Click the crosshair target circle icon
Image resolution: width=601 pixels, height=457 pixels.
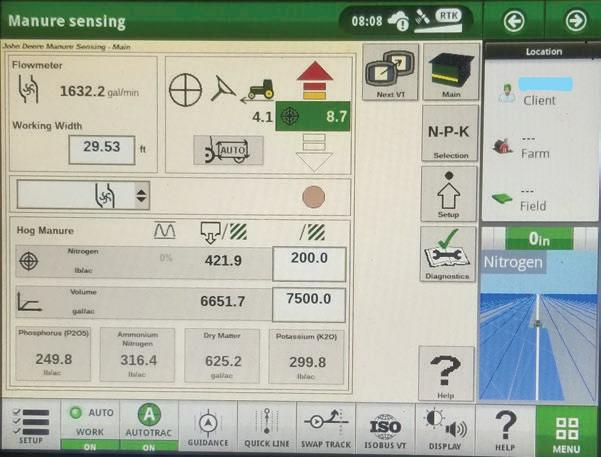coord(186,90)
